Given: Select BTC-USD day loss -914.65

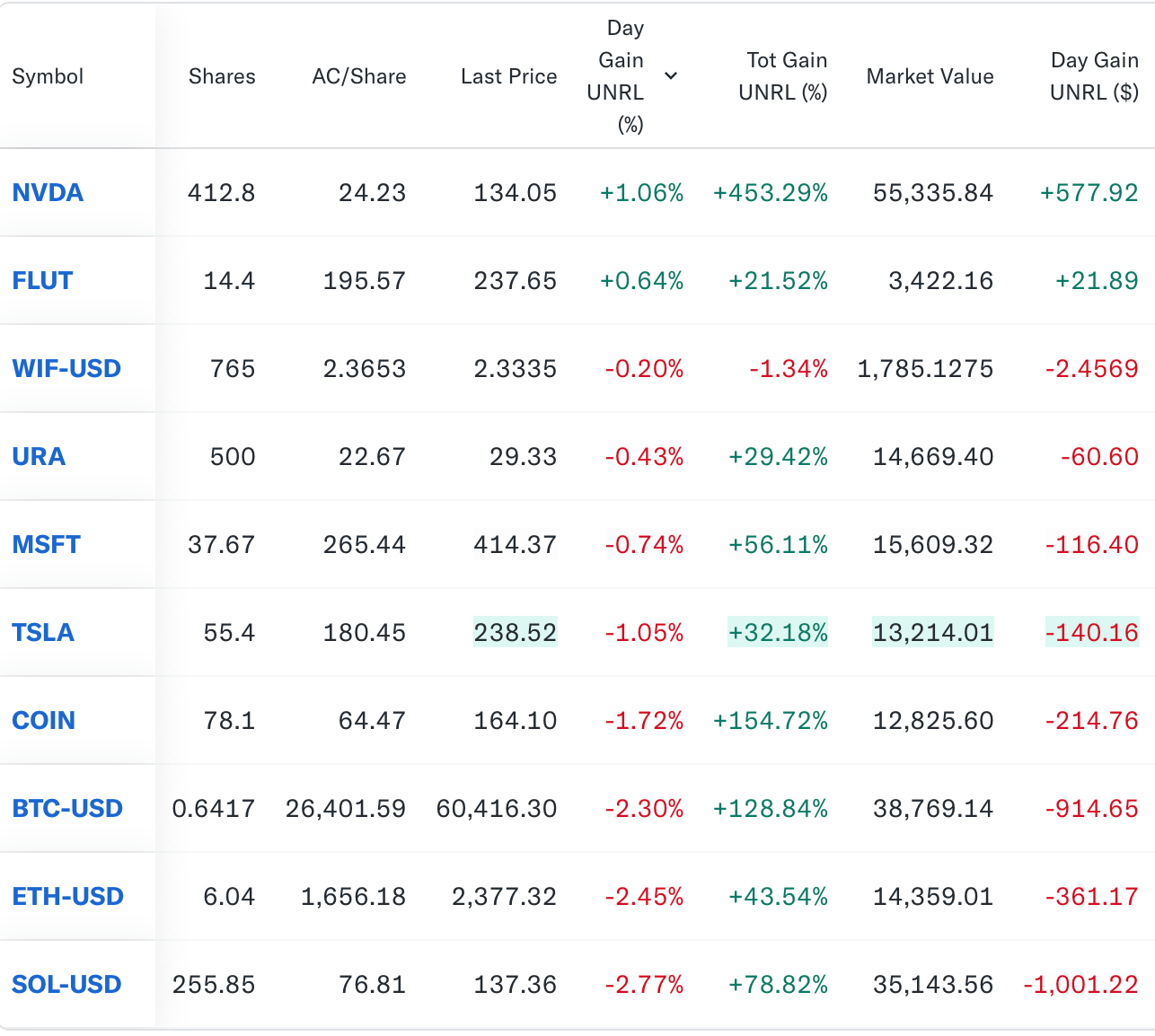Looking at the screenshot, I should click(x=1092, y=809).
